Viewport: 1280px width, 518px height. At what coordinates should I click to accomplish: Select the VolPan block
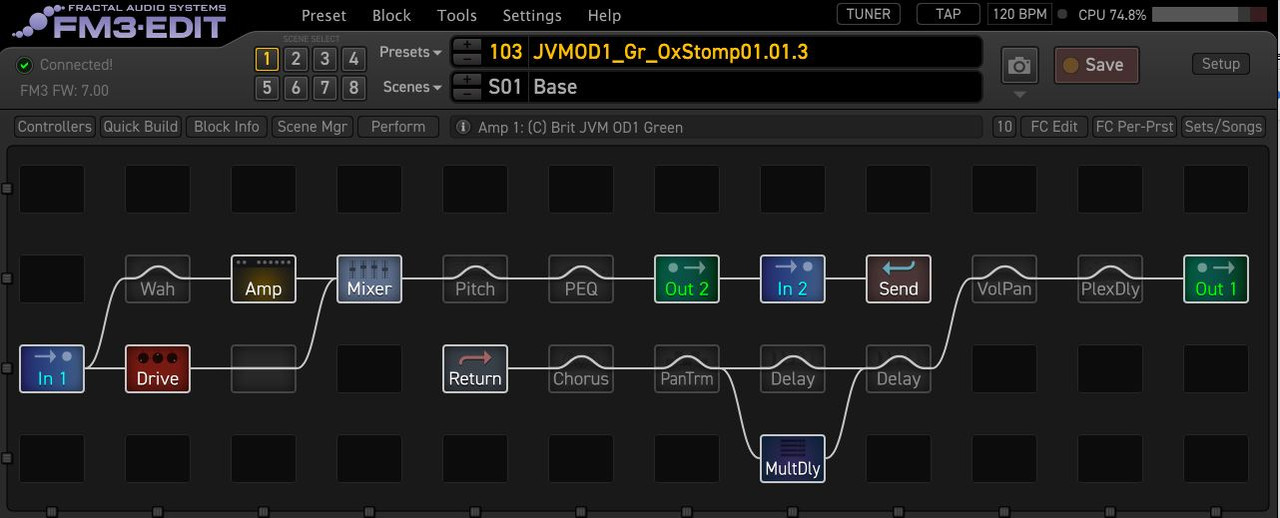tap(1004, 279)
